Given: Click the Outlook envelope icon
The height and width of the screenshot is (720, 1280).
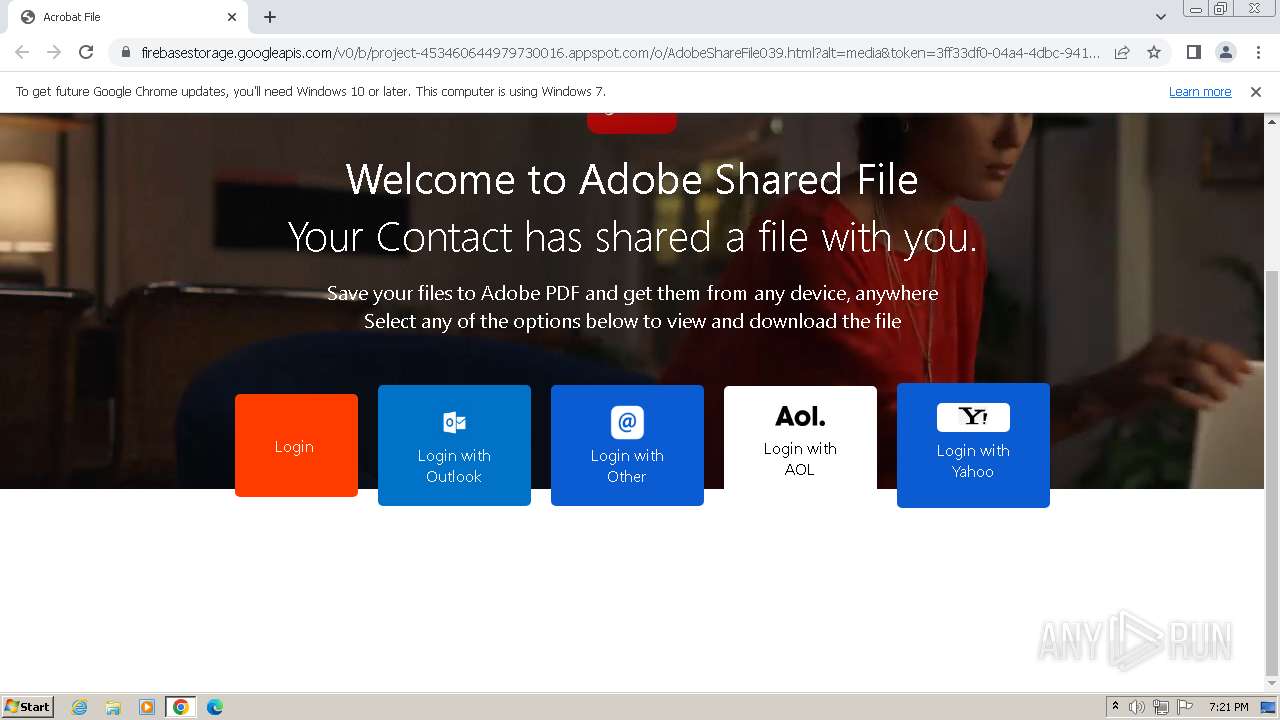Looking at the screenshot, I should pyautogui.click(x=454, y=422).
